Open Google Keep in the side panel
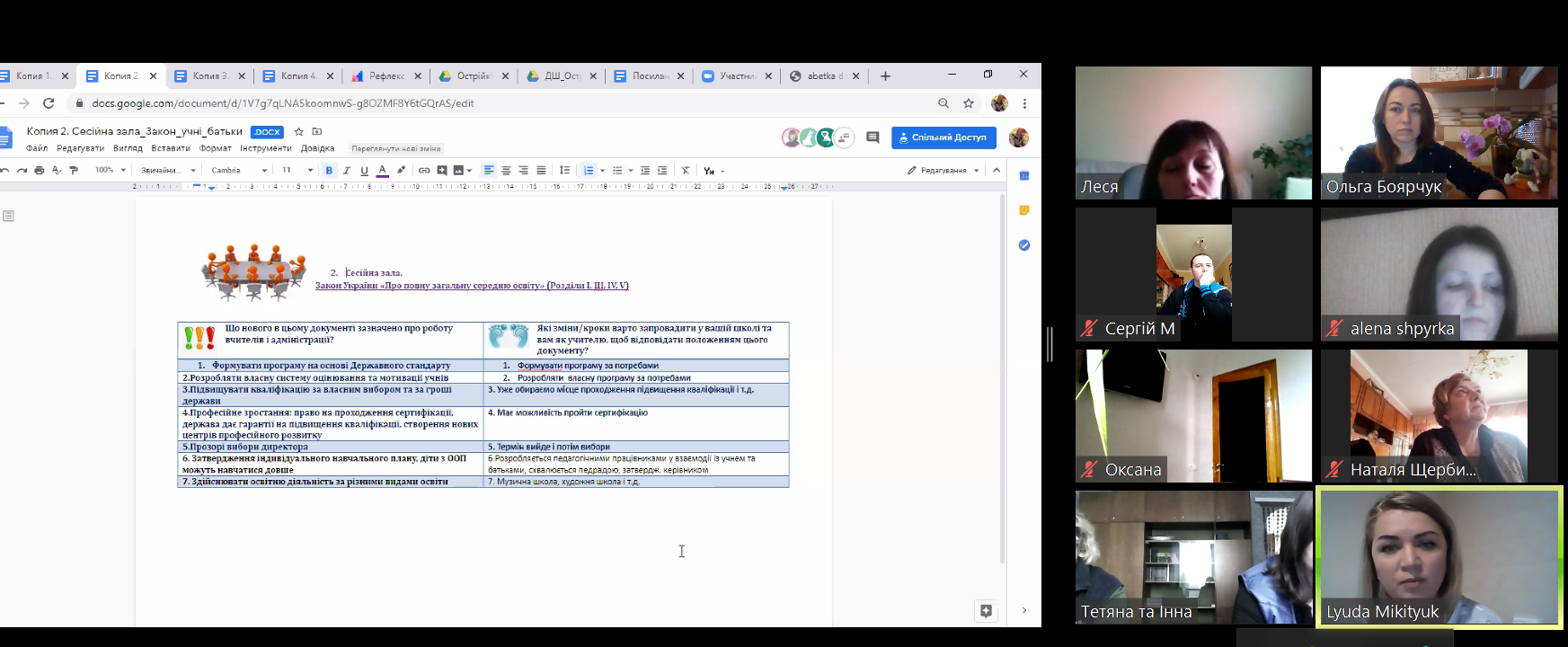The image size is (1568, 647). click(x=1024, y=210)
